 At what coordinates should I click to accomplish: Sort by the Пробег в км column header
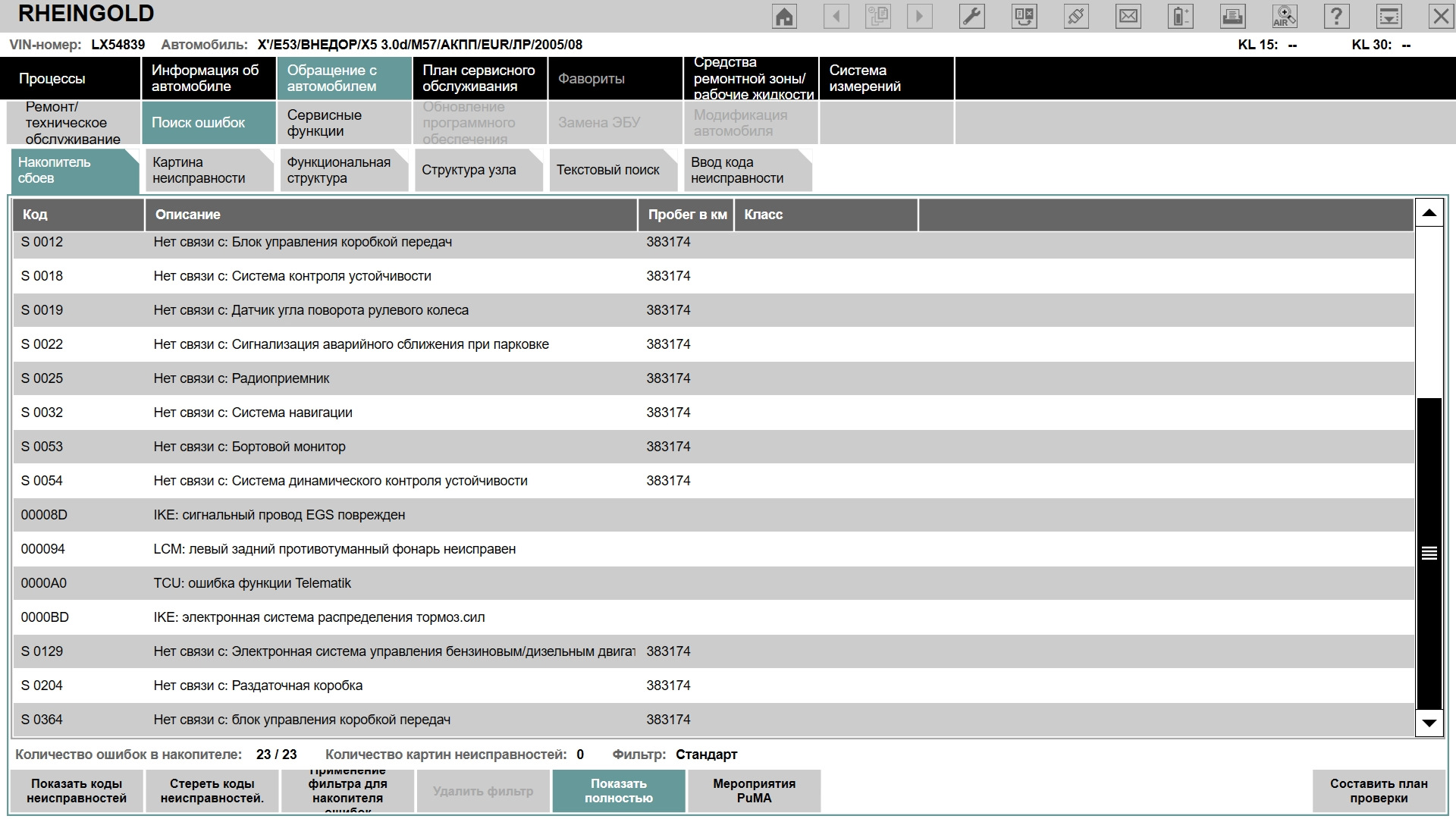[686, 215]
